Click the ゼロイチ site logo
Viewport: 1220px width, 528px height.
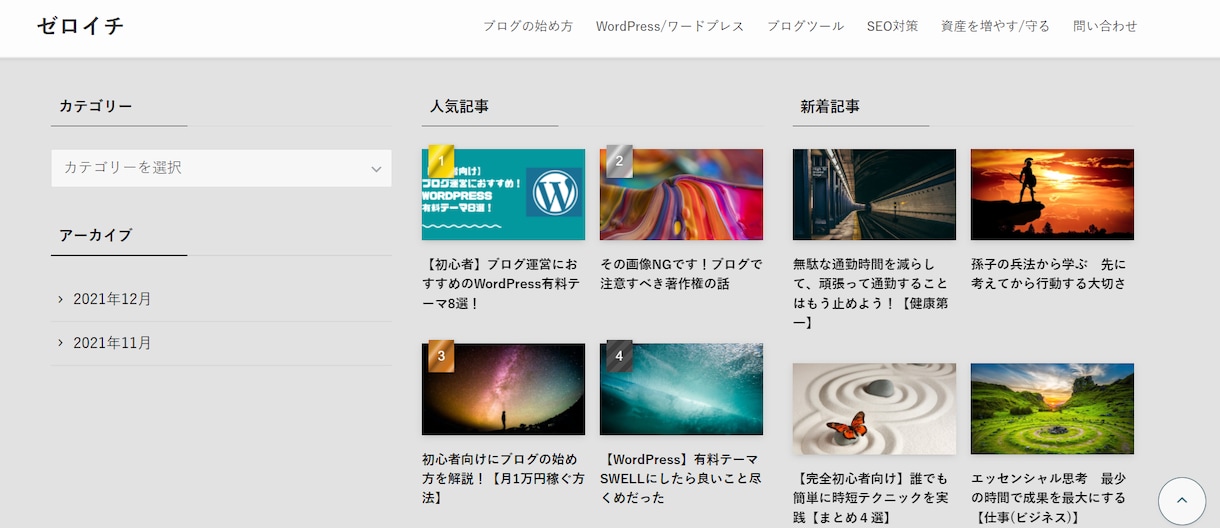click(80, 27)
